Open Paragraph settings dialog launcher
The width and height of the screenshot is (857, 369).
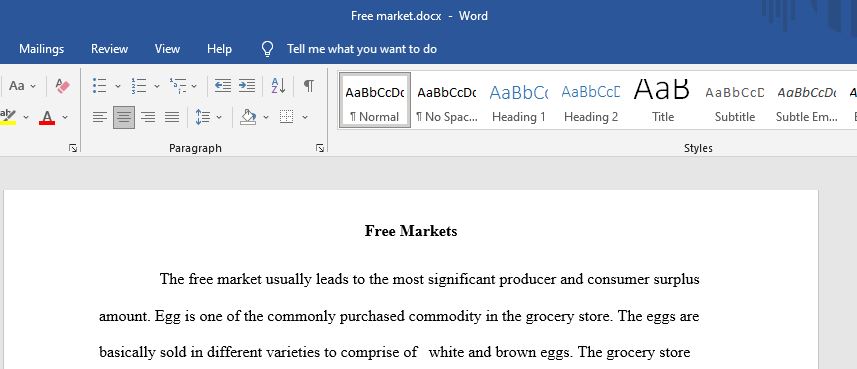pos(320,148)
